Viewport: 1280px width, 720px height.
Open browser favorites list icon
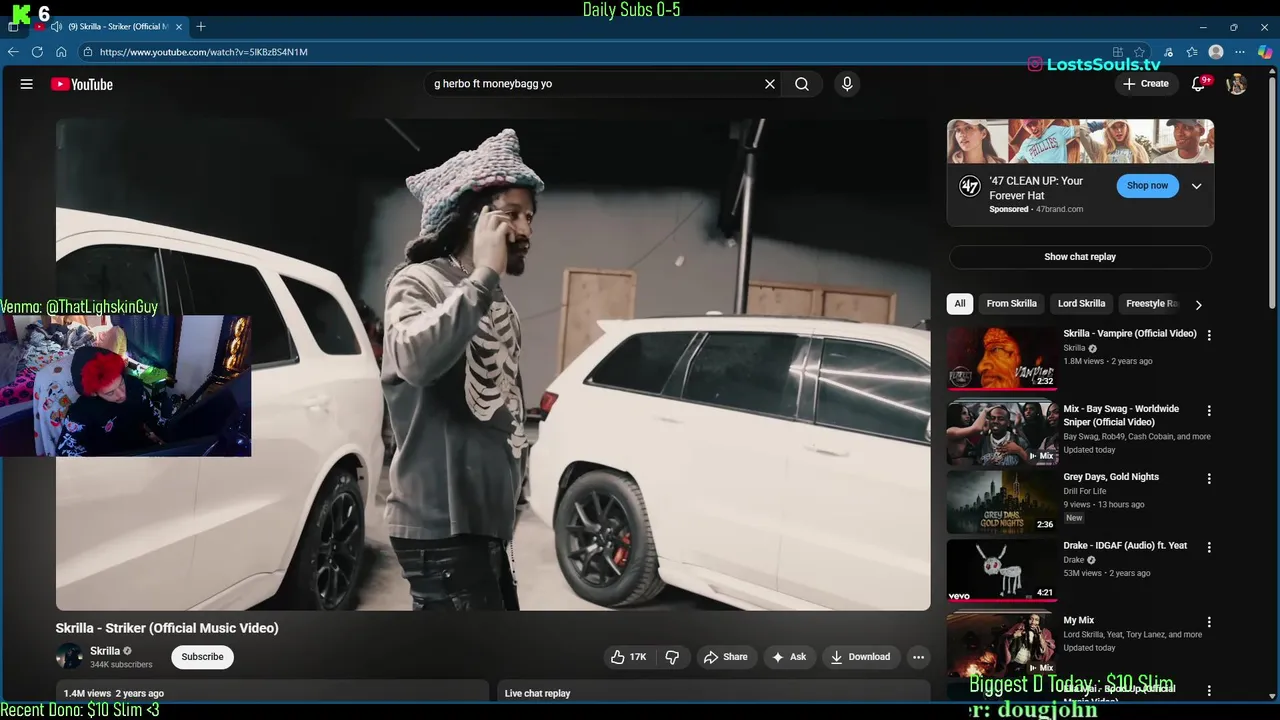(x=1191, y=52)
